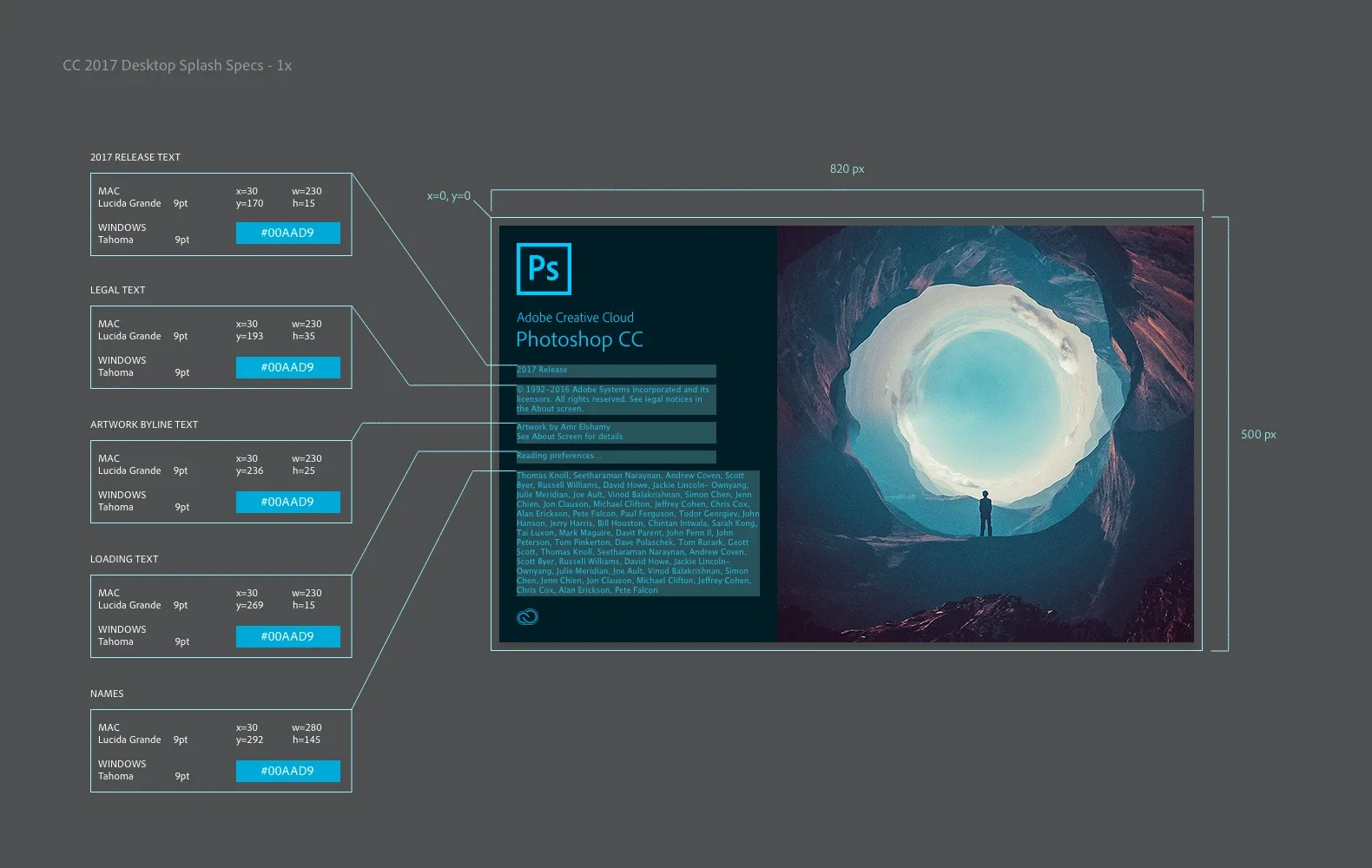
Task: Click the 'y=193' value
Action: [x=249, y=337]
